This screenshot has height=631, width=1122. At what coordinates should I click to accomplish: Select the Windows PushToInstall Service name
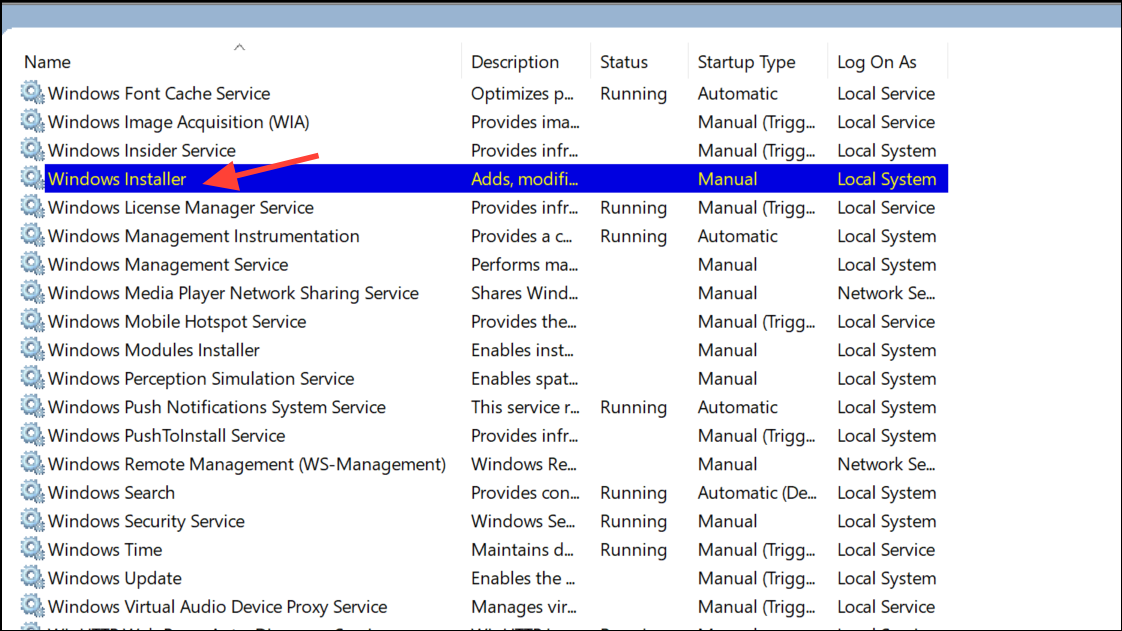(x=167, y=436)
